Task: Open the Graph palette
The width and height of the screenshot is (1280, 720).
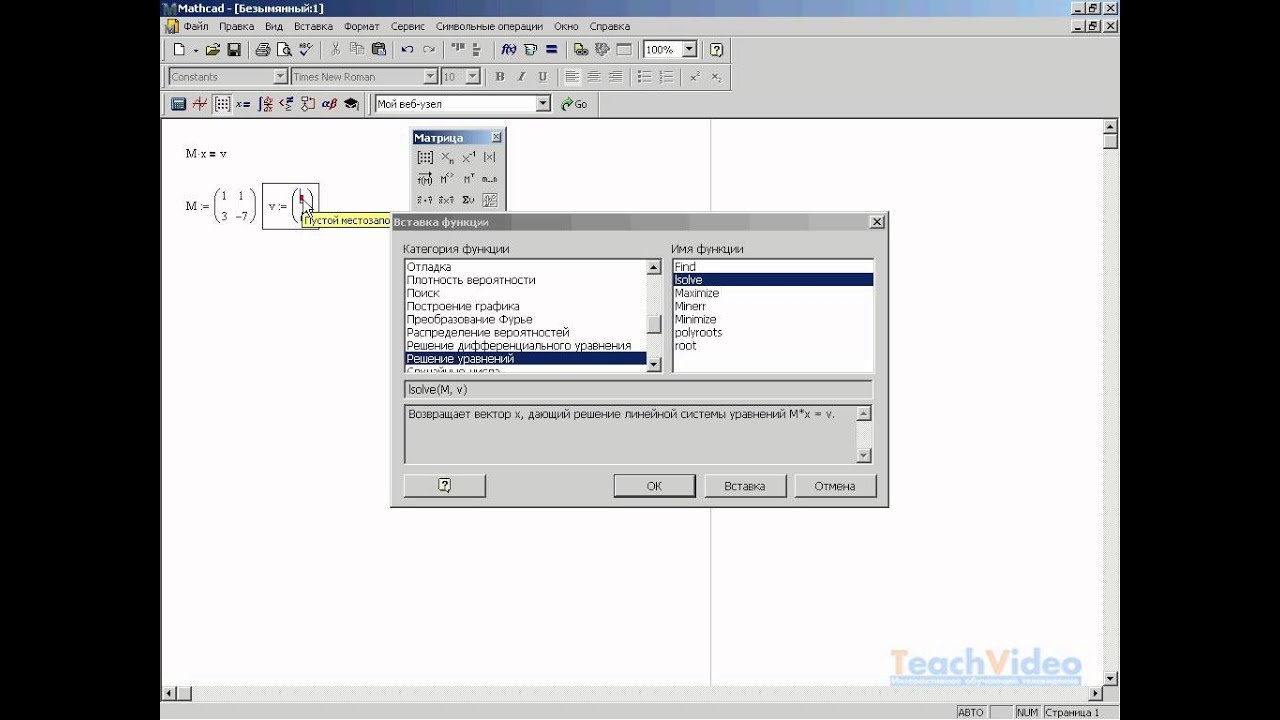Action: coord(200,103)
